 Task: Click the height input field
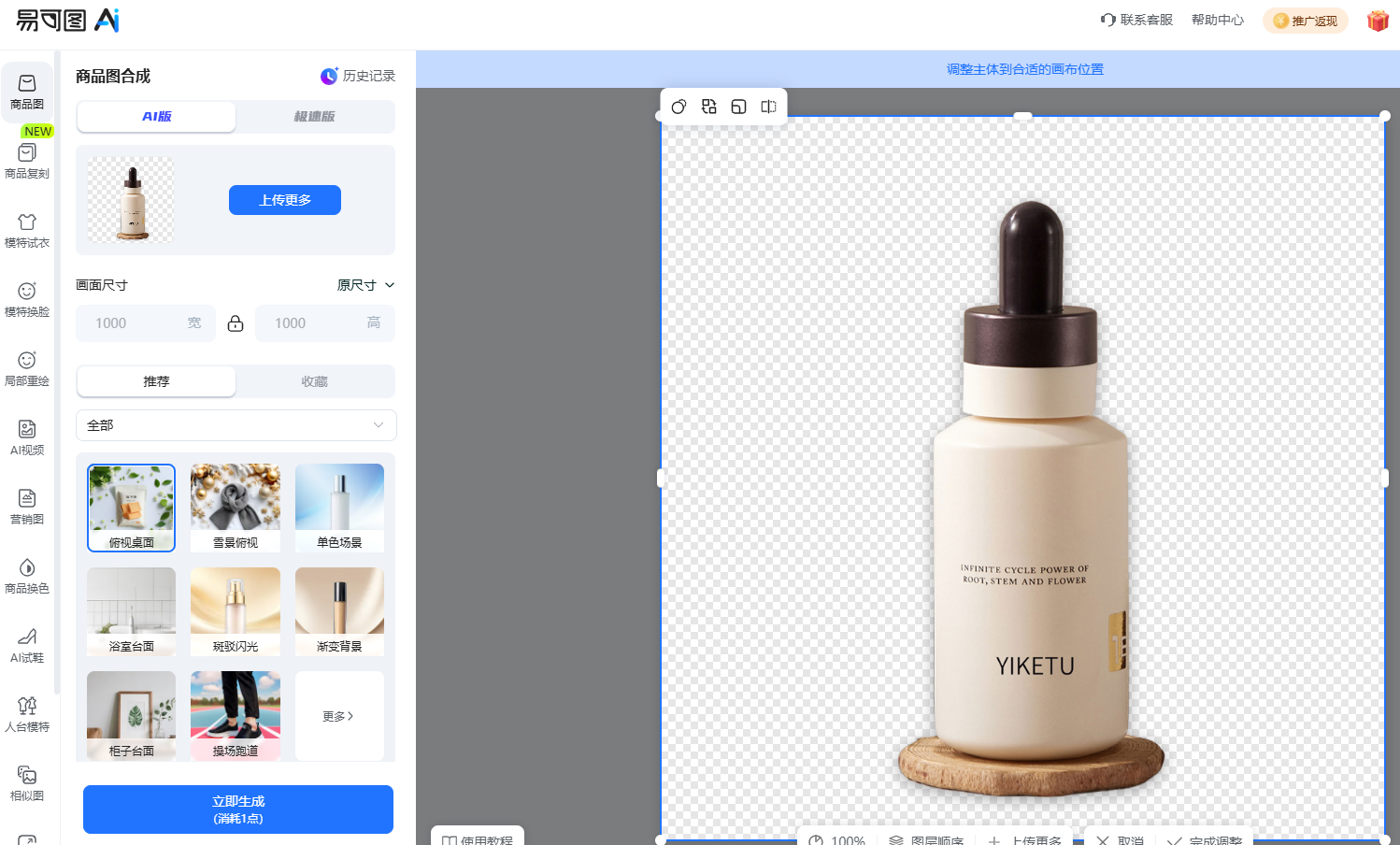(x=325, y=323)
